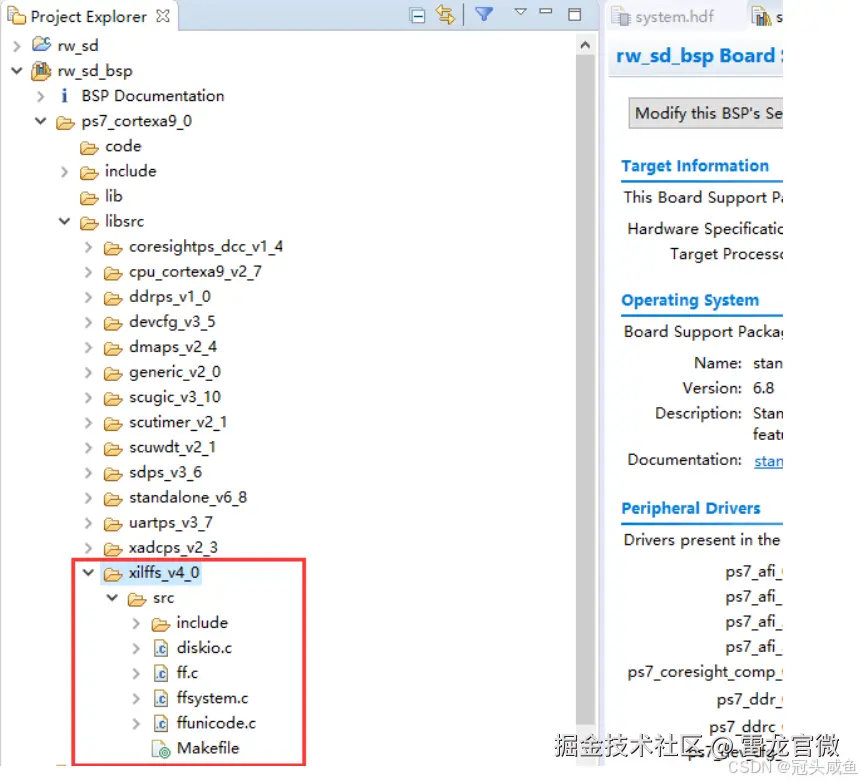Viewport: 862px width, 782px height.
Task: Click the Makefile icon under src
Action: coord(161,748)
